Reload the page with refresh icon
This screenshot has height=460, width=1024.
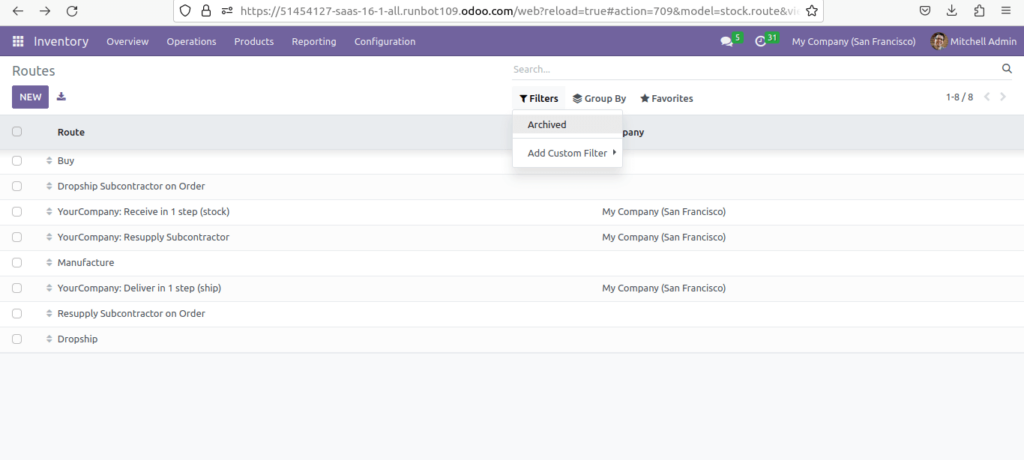[x=72, y=10]
